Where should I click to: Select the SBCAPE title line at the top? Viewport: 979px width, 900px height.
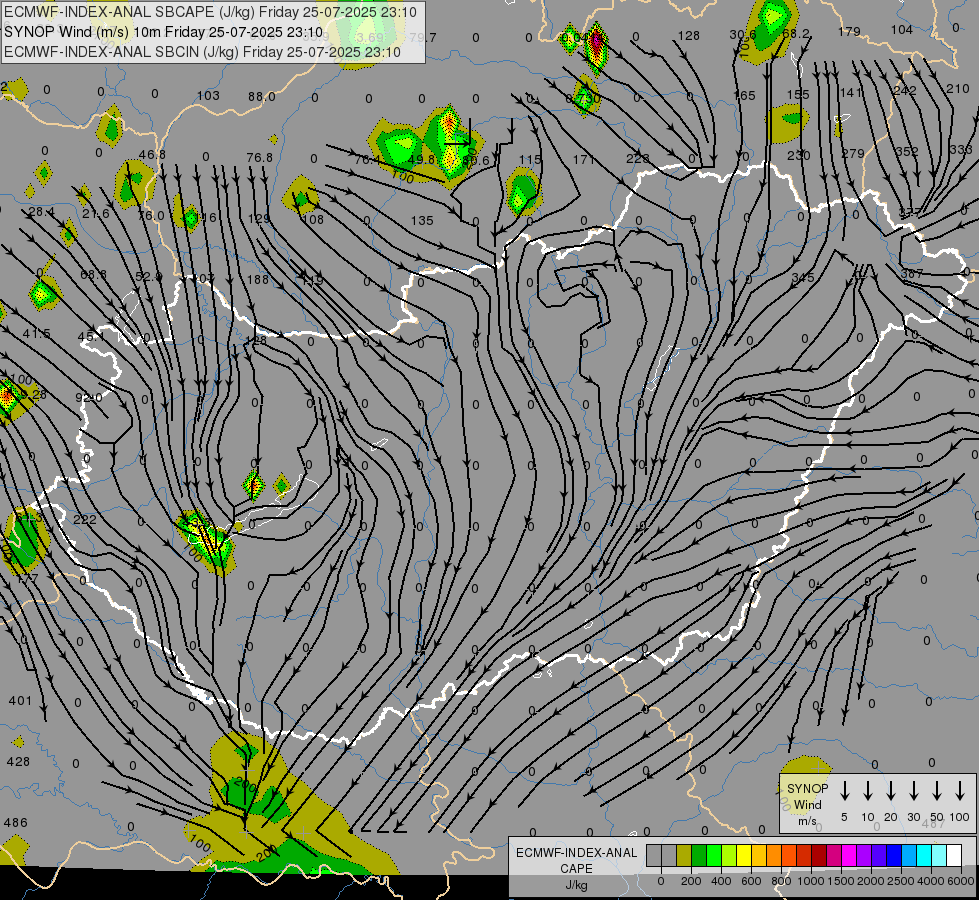coord(210,12)
